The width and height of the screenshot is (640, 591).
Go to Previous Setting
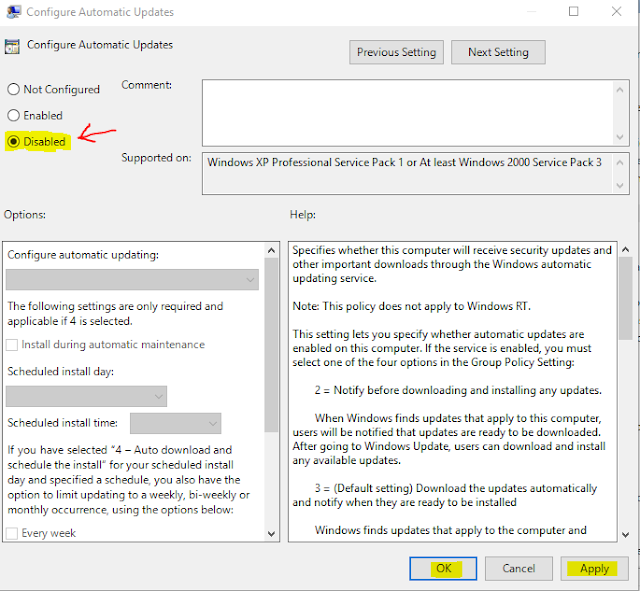tap(396, 52)
